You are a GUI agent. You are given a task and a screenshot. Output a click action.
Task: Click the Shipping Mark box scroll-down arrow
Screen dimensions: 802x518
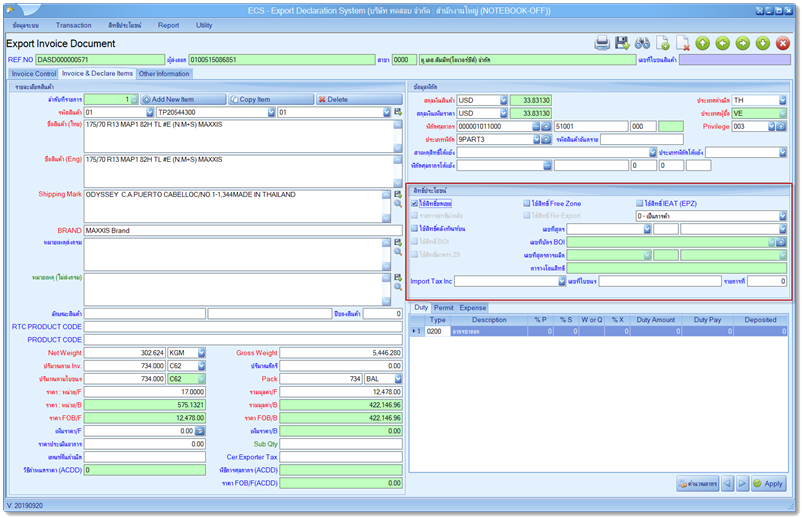pos(386,218)
